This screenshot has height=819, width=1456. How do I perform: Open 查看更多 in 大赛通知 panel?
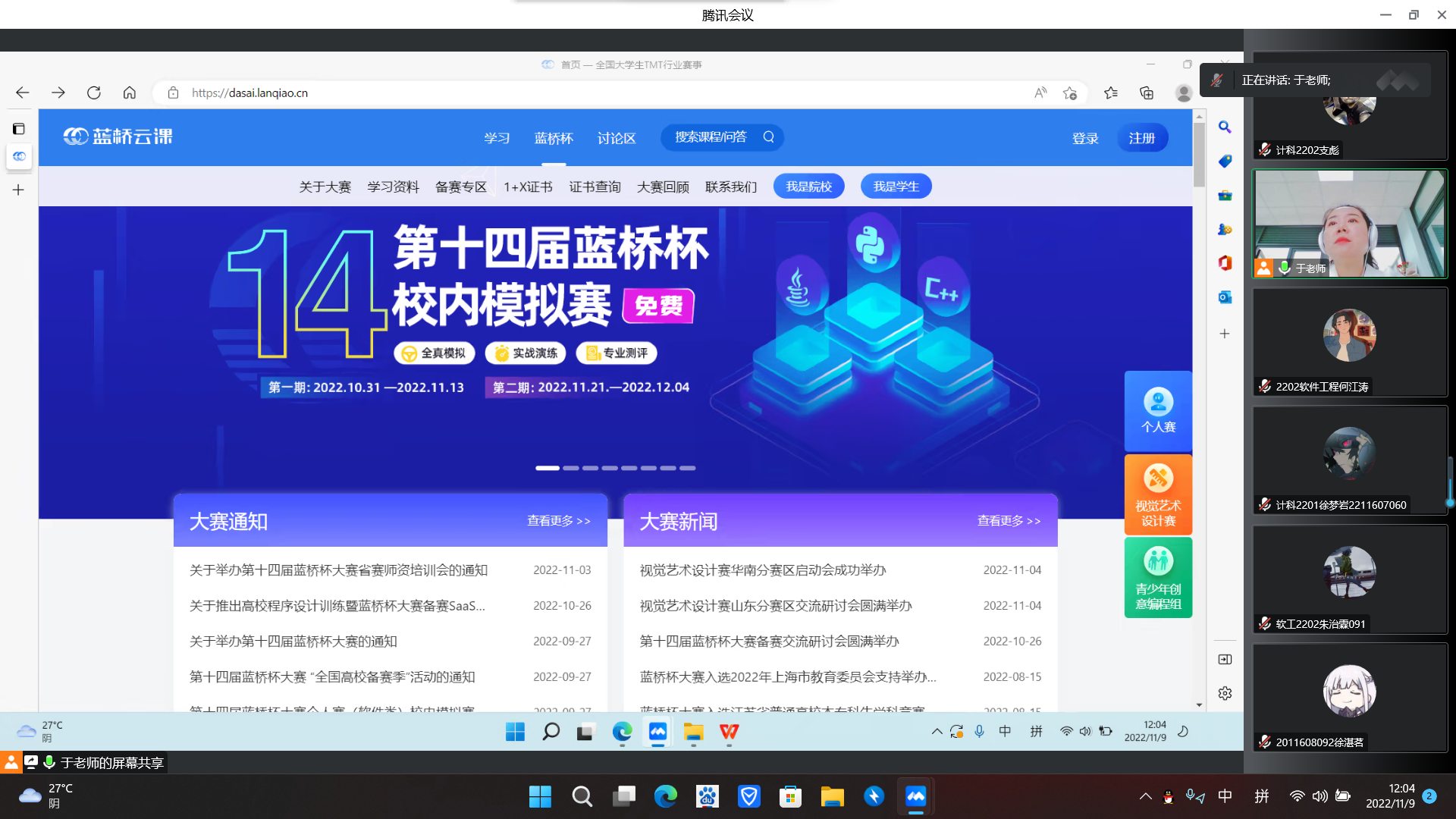tap(559, 521)
